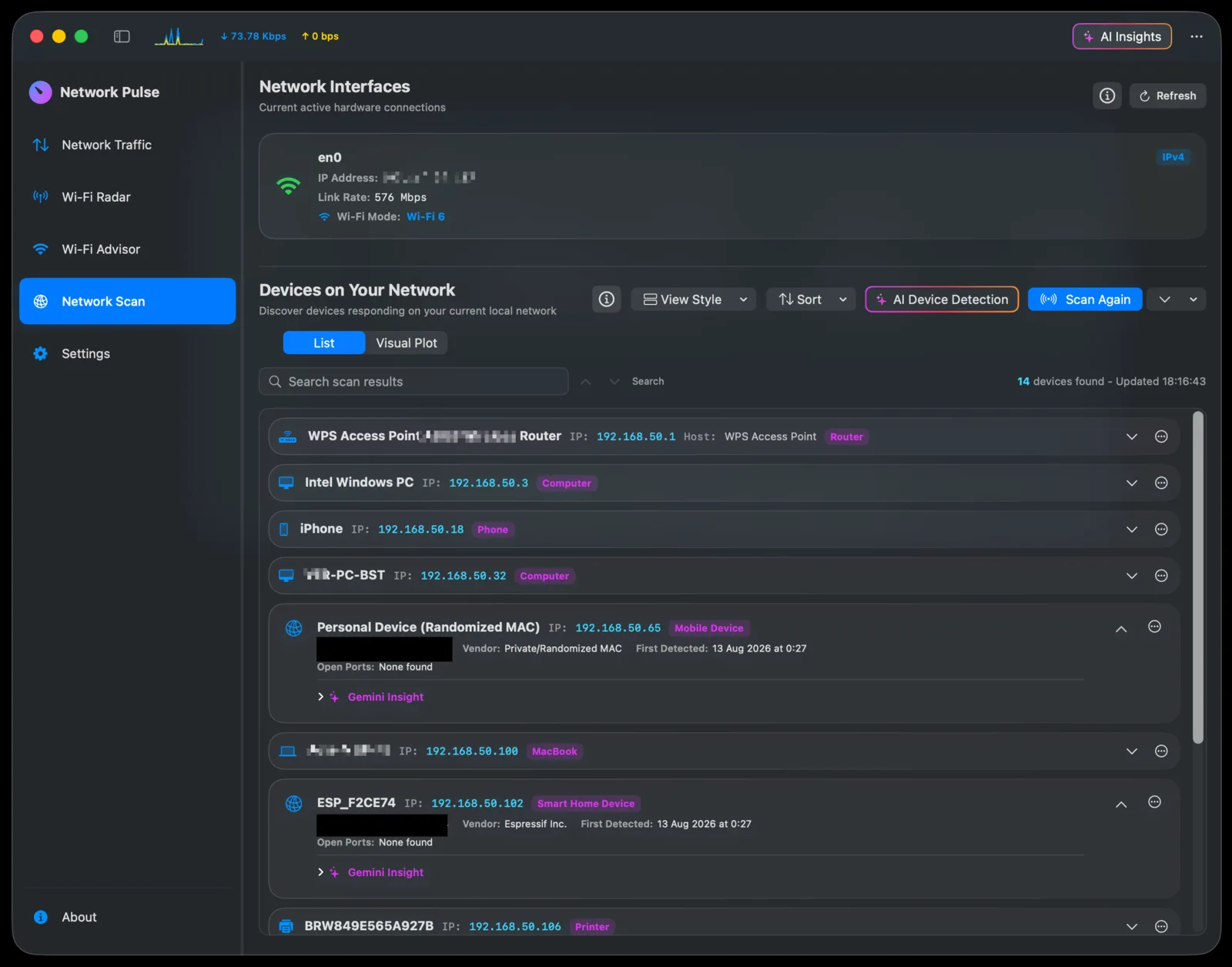Click IP address 192.168.50.1
Screen dimensions: 1232x967
tap(635, 437)
